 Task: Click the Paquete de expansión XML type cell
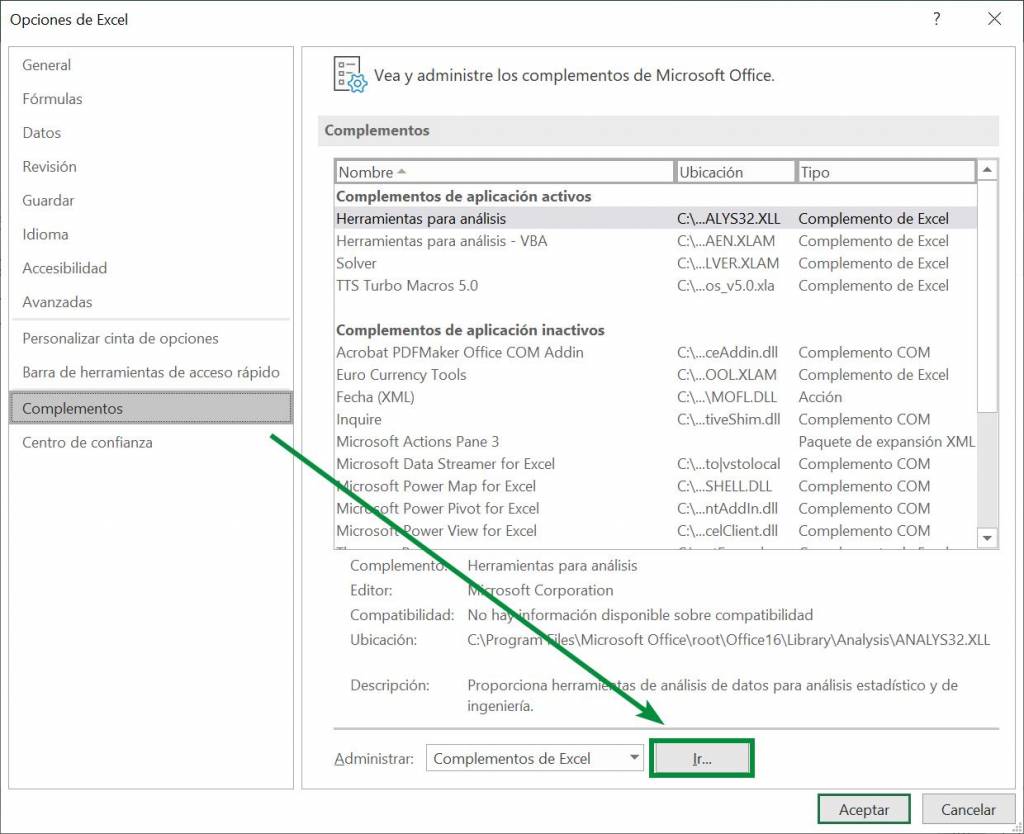886,441
